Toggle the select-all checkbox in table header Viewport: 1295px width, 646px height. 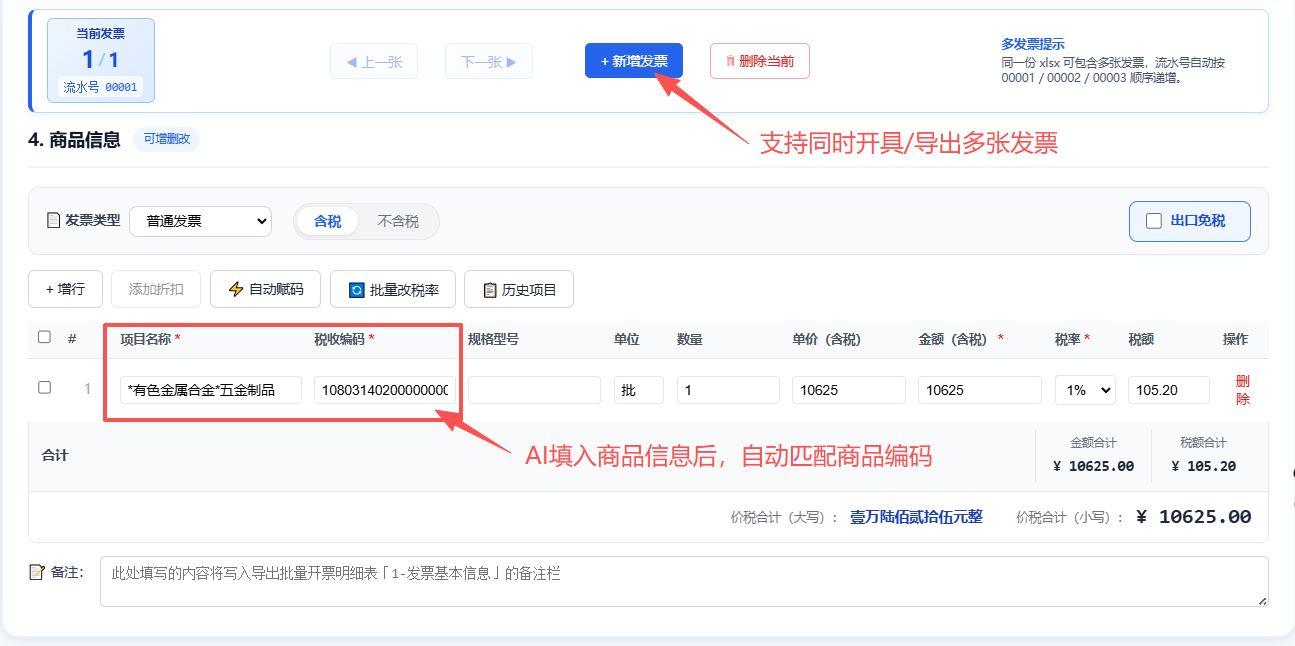44,337
